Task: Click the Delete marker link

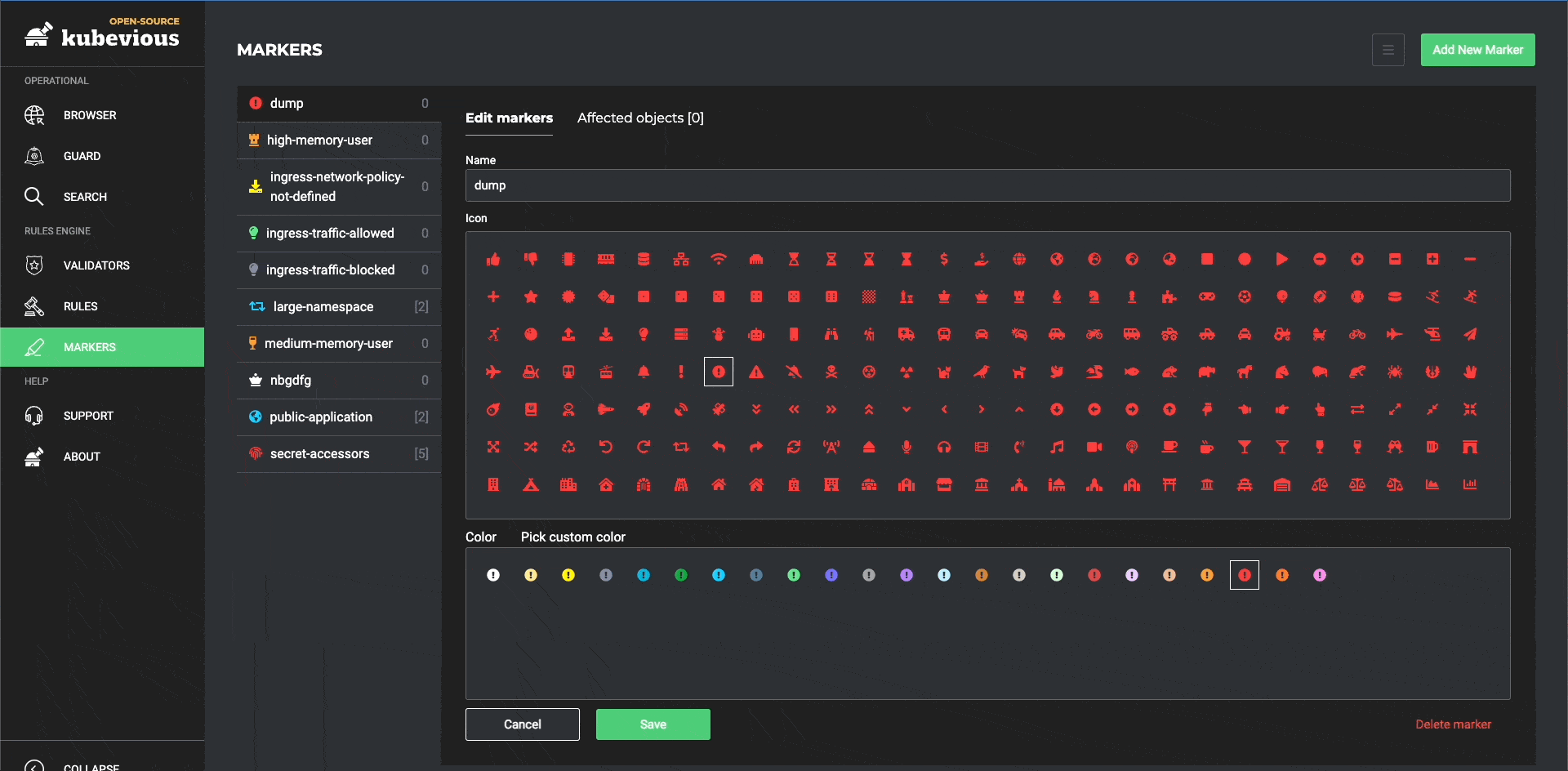Action: [1454, 724]
